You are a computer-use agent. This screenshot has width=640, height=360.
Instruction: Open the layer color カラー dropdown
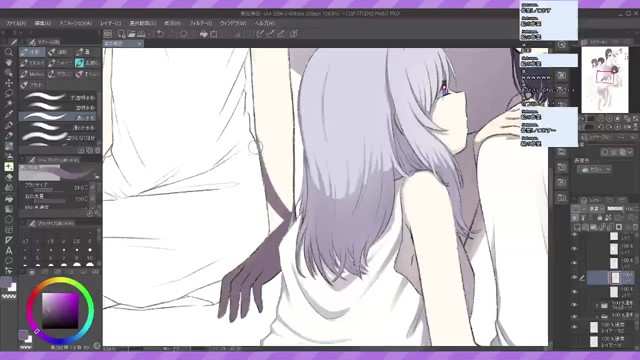594,169
